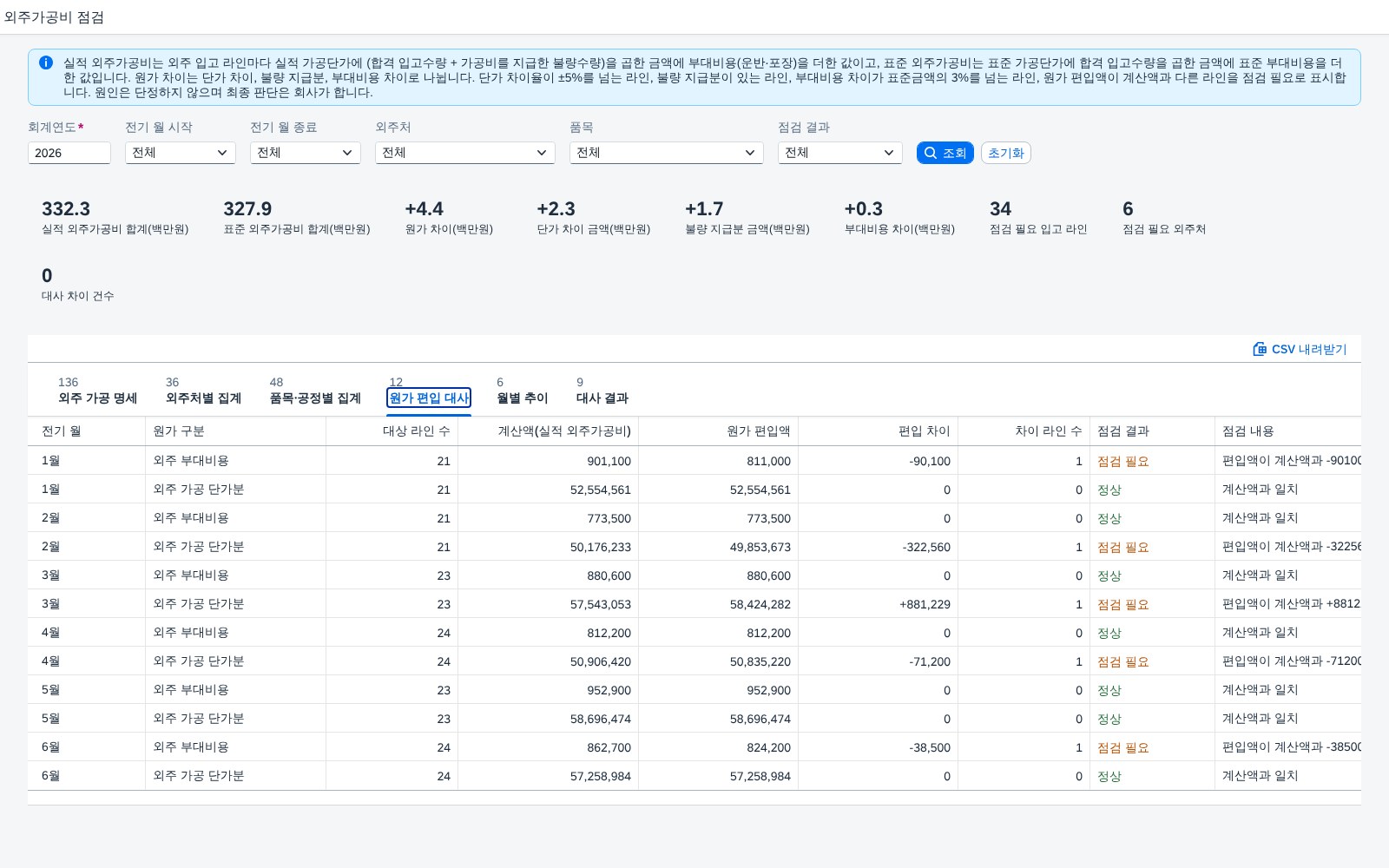Click the 초기화 reset button
The image size is (1389, 868).
1005,153
